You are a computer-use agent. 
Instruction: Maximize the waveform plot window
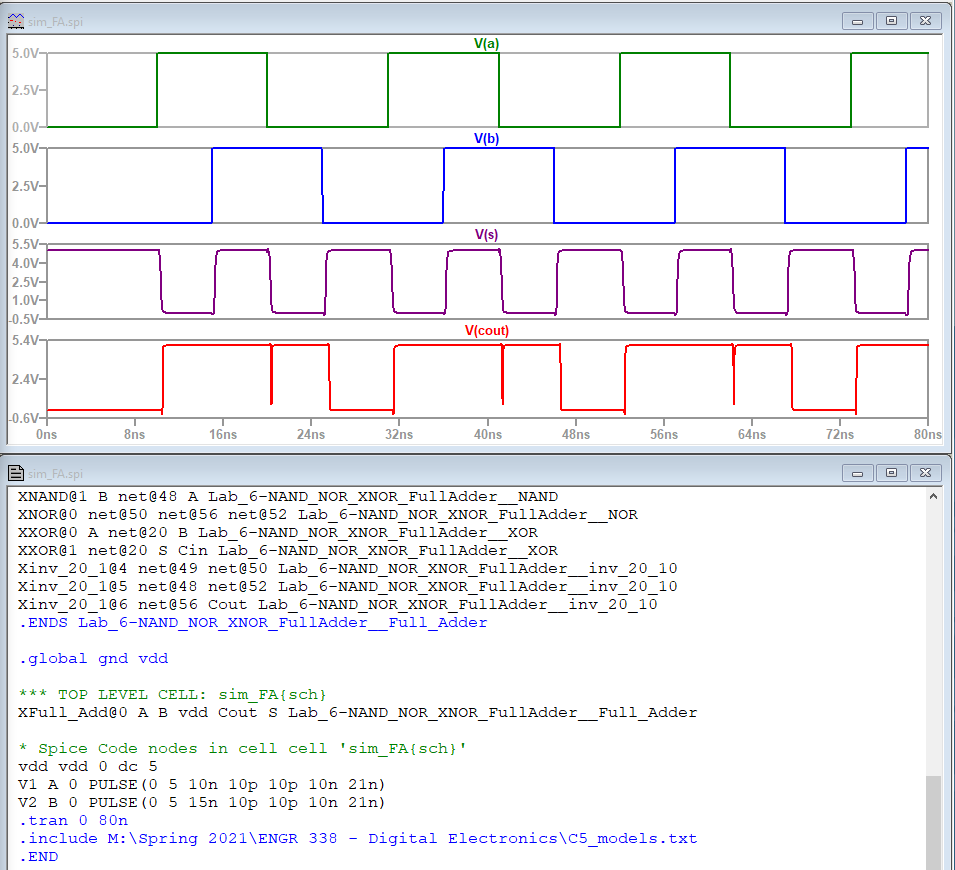(x=891, y=21)
